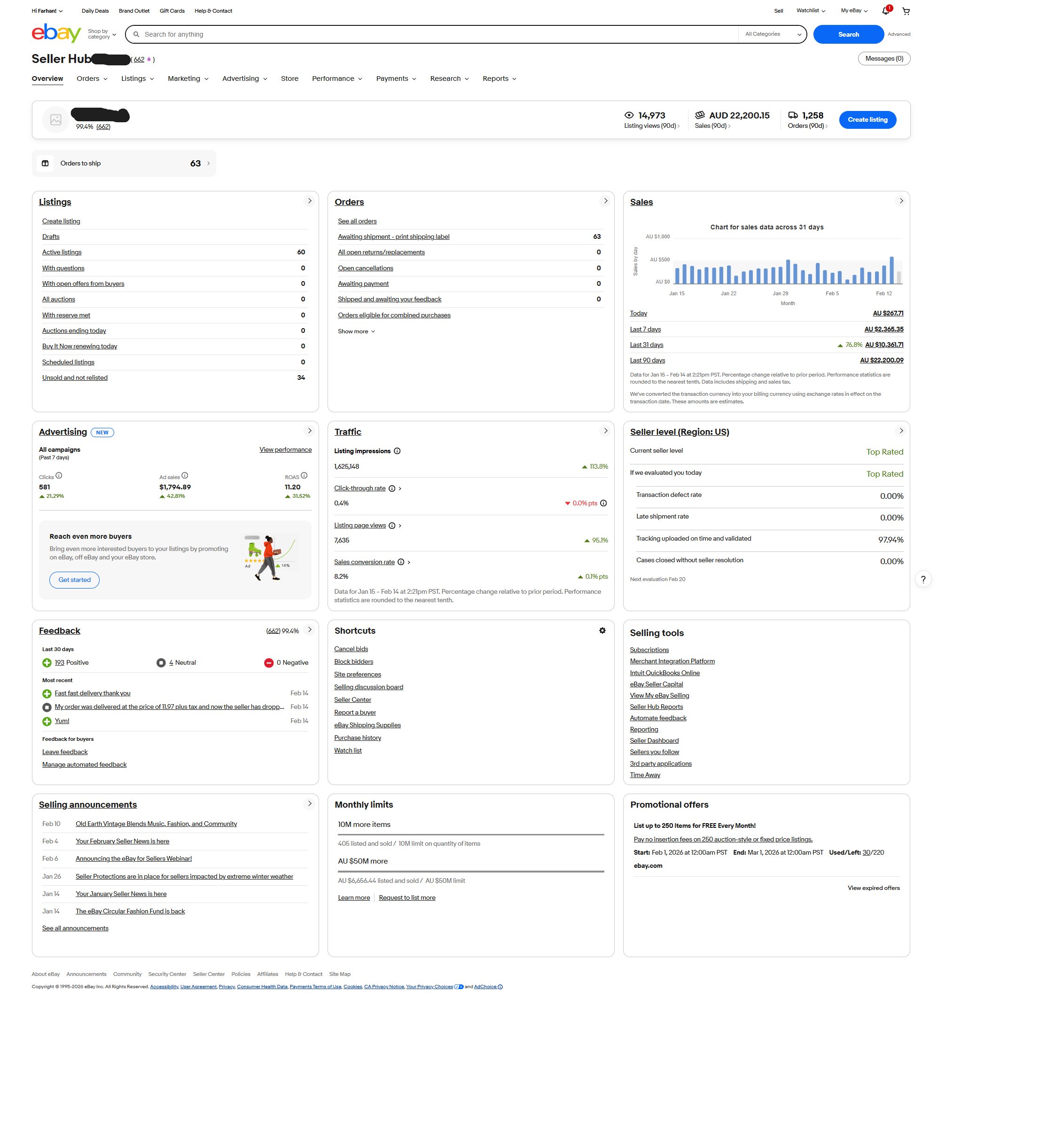The image size is (1039, 1148).
Task: Click the Listing views eye icon
Action: pyautogui.click(x=629, y=114)
